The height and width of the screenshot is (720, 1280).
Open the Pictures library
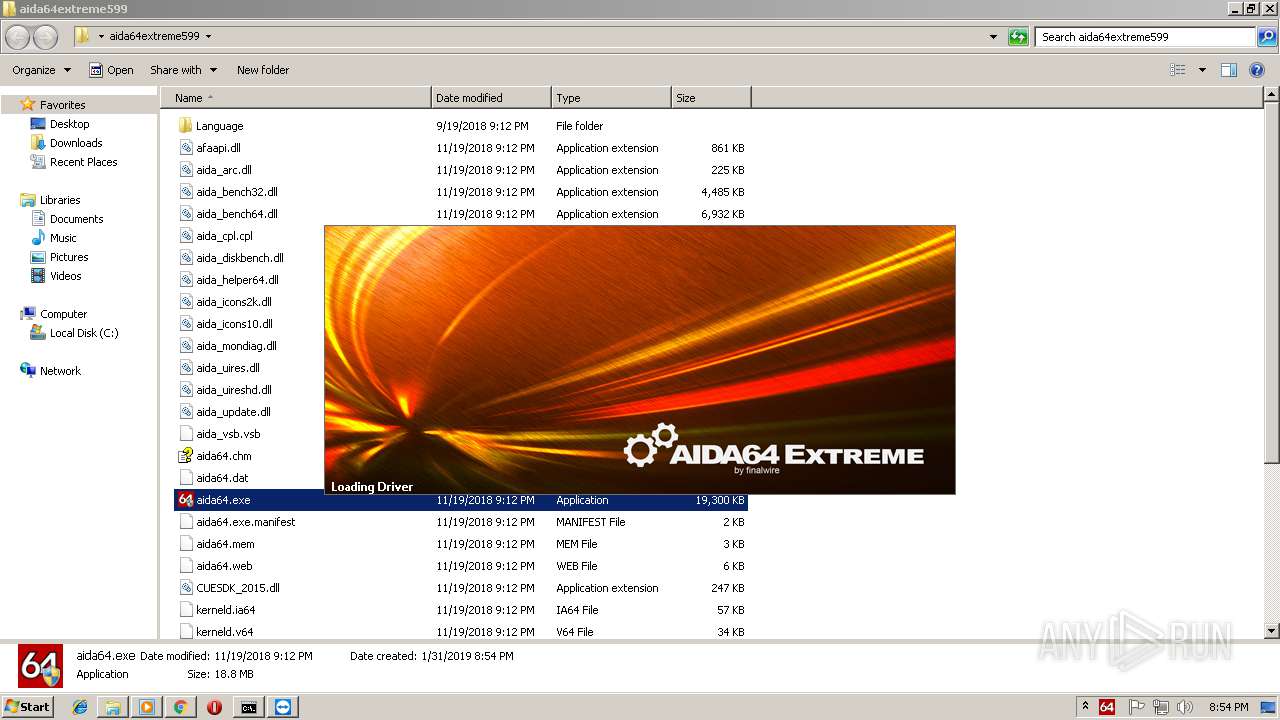[69, 257]
